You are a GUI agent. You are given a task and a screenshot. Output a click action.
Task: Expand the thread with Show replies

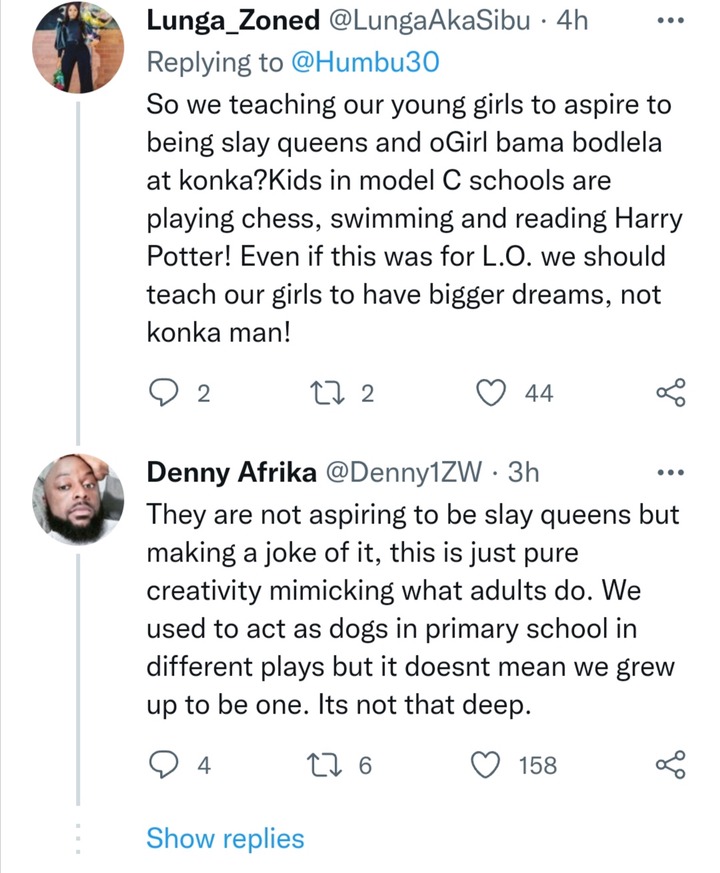point(225,838)
